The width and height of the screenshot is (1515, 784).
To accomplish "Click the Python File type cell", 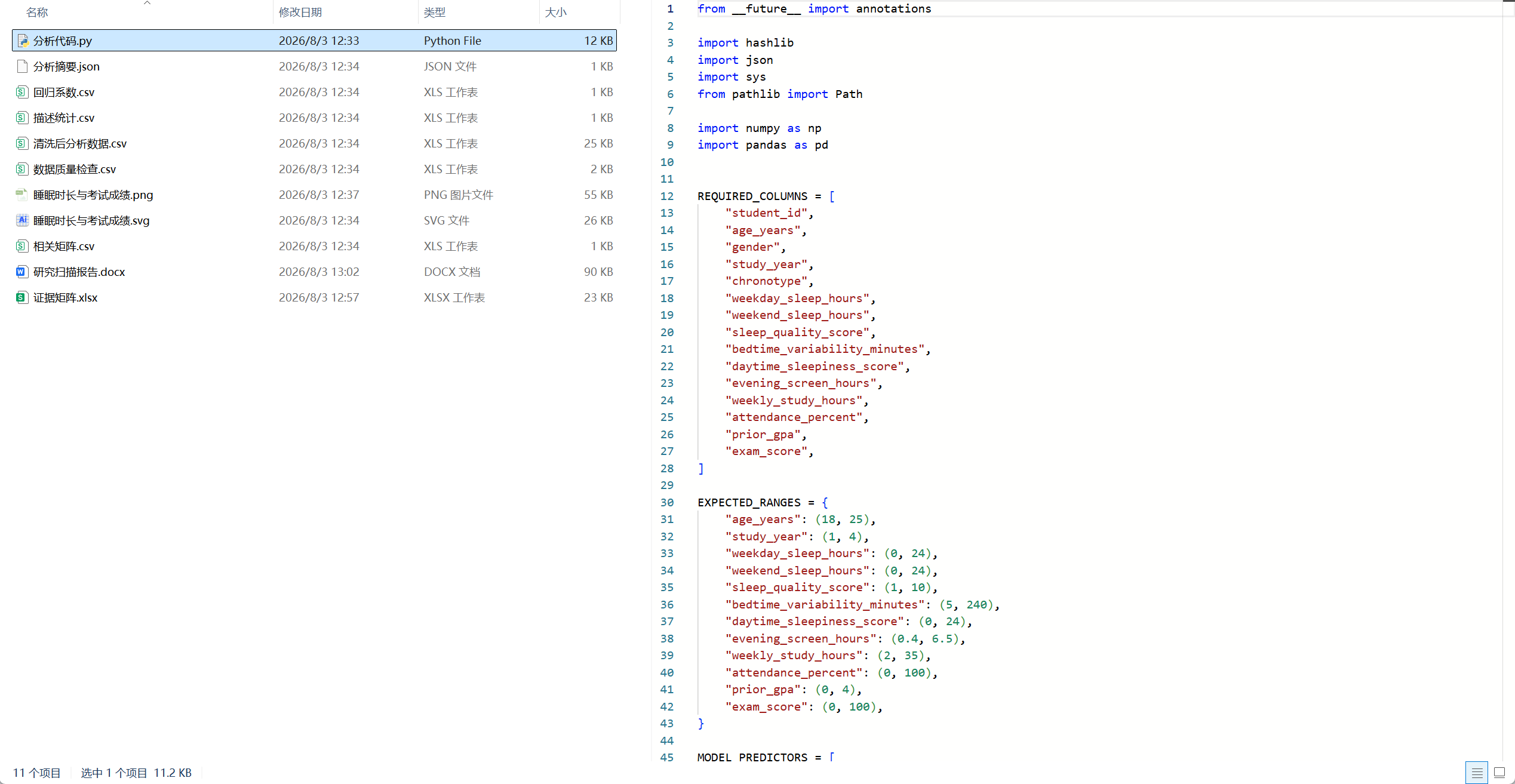I will pyautogui.click(x=453, y=41).
